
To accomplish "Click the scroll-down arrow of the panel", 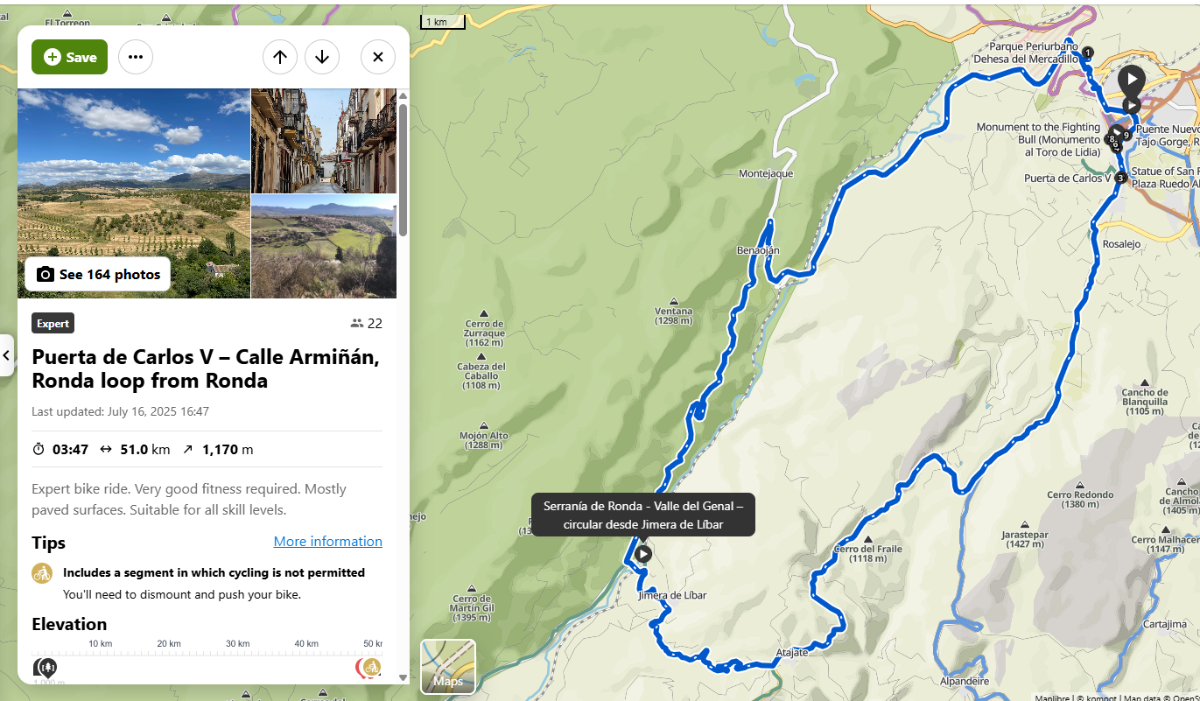I will 403,677.
